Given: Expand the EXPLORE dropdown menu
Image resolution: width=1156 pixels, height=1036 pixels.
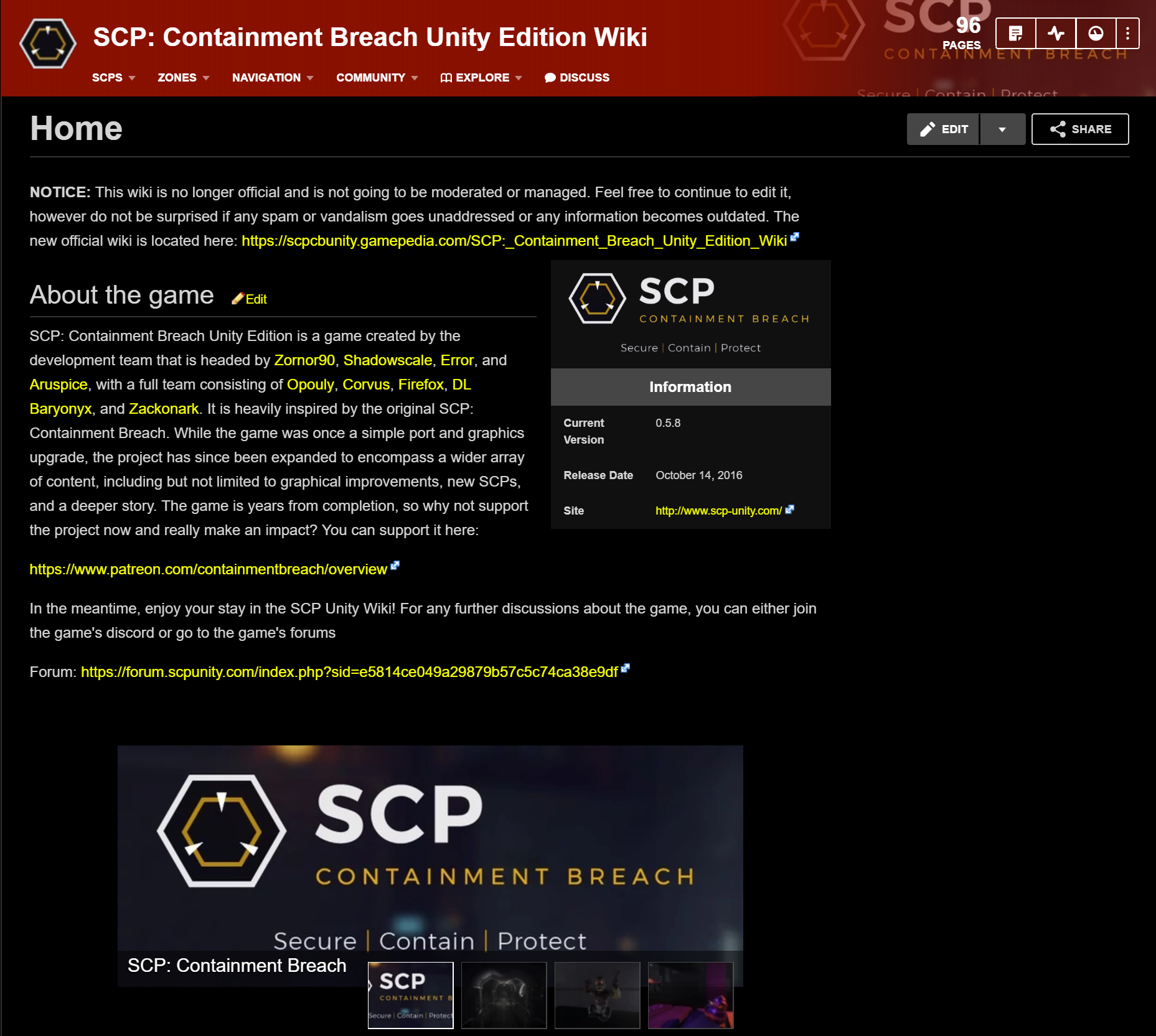Looking at the screenshot, I should pos(481,78).
